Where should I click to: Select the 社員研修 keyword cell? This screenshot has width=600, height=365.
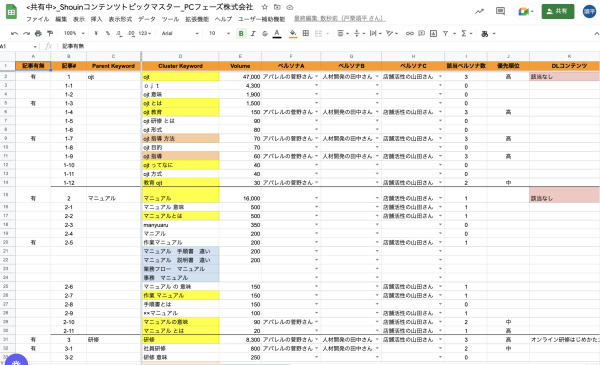click(x=180, y=349)
